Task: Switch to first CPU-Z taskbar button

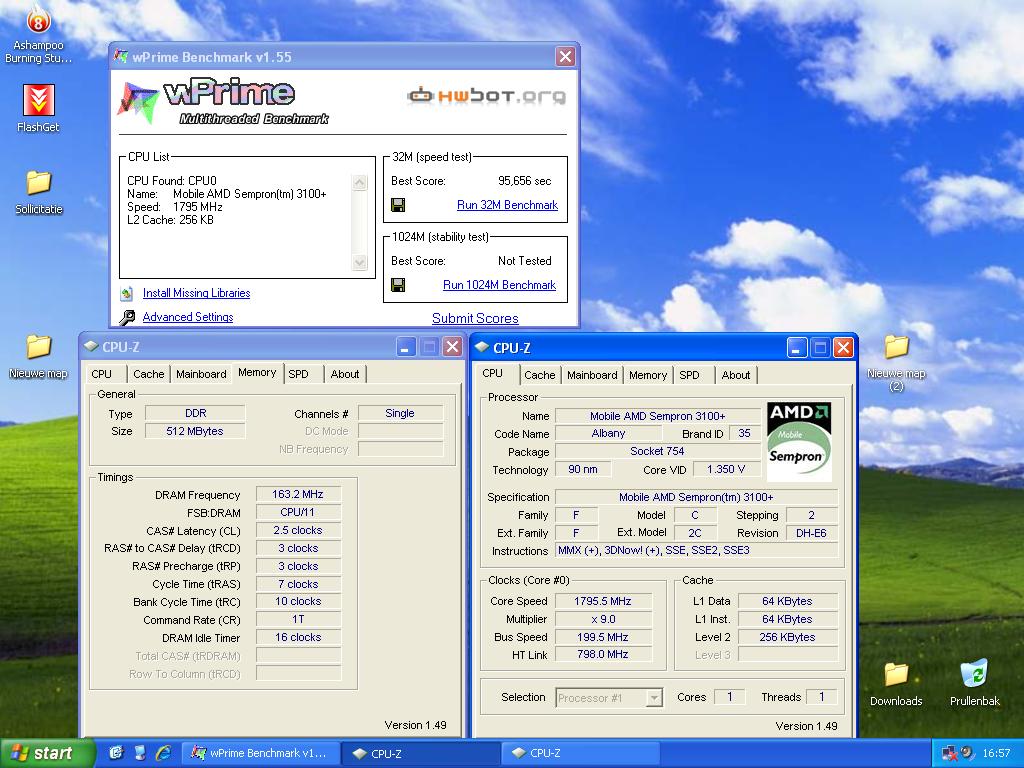Action: (421, 753)
